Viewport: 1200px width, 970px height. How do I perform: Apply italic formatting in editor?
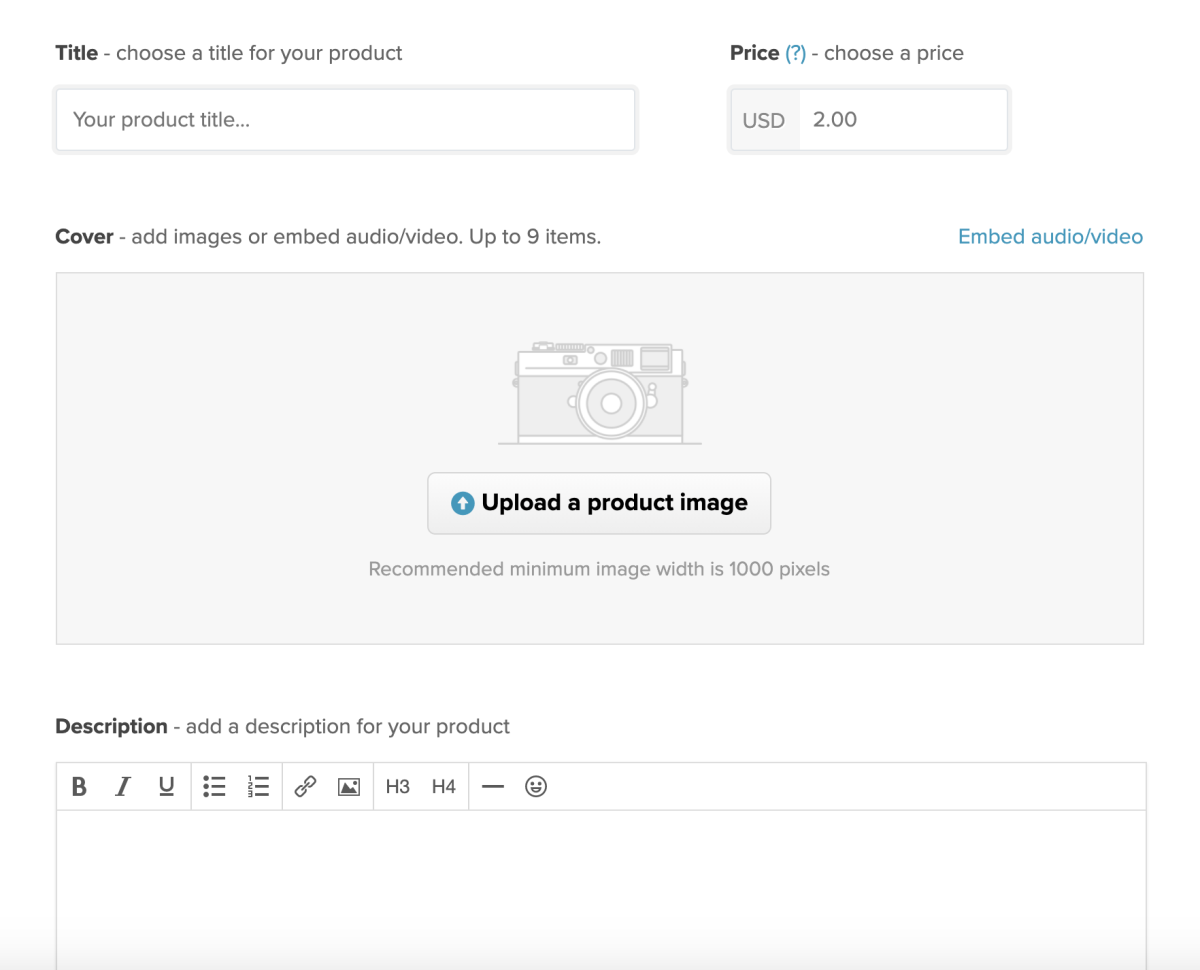point(123,787)
